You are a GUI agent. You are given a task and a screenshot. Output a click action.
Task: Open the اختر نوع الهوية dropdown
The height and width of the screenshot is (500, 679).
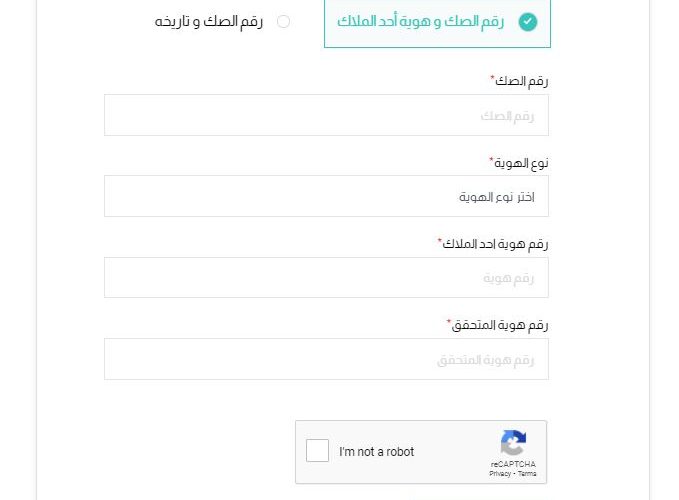(x=326, y=196)
